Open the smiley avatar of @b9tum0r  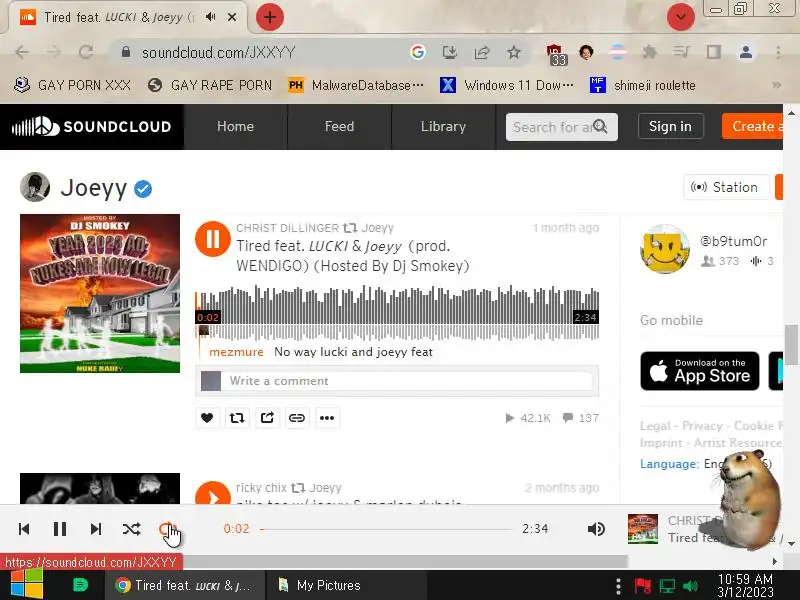click(665, 248)
